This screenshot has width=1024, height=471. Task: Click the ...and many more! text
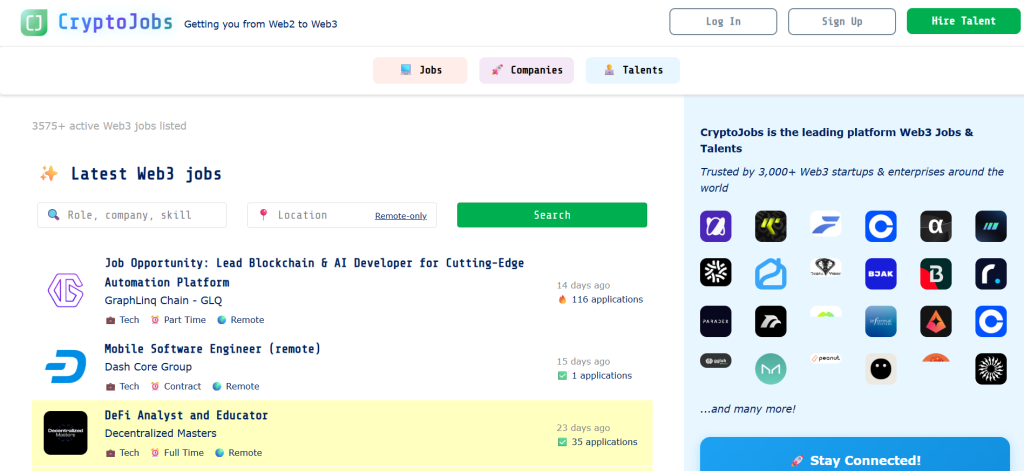748,410
